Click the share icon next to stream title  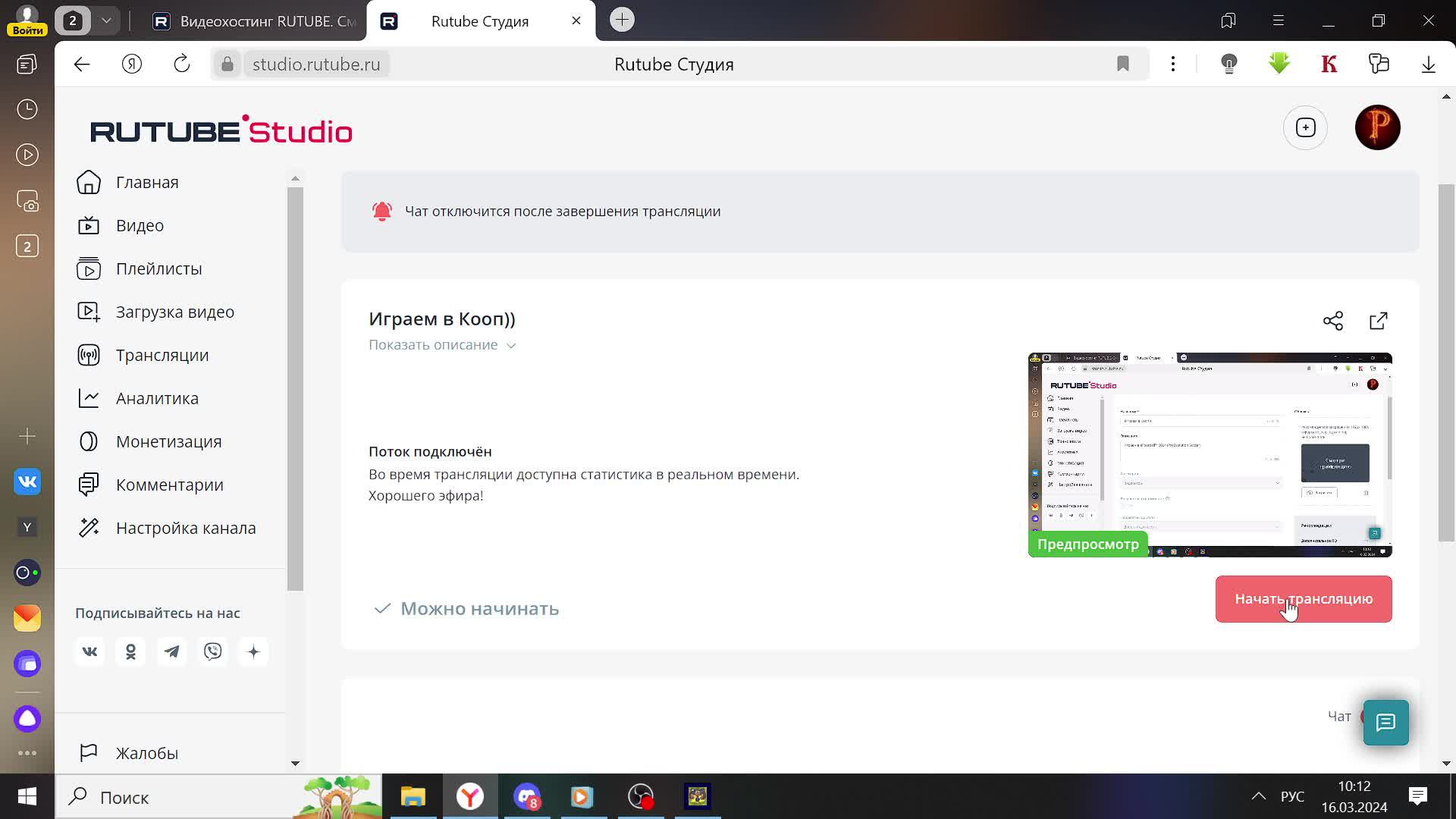(1333, 321)
